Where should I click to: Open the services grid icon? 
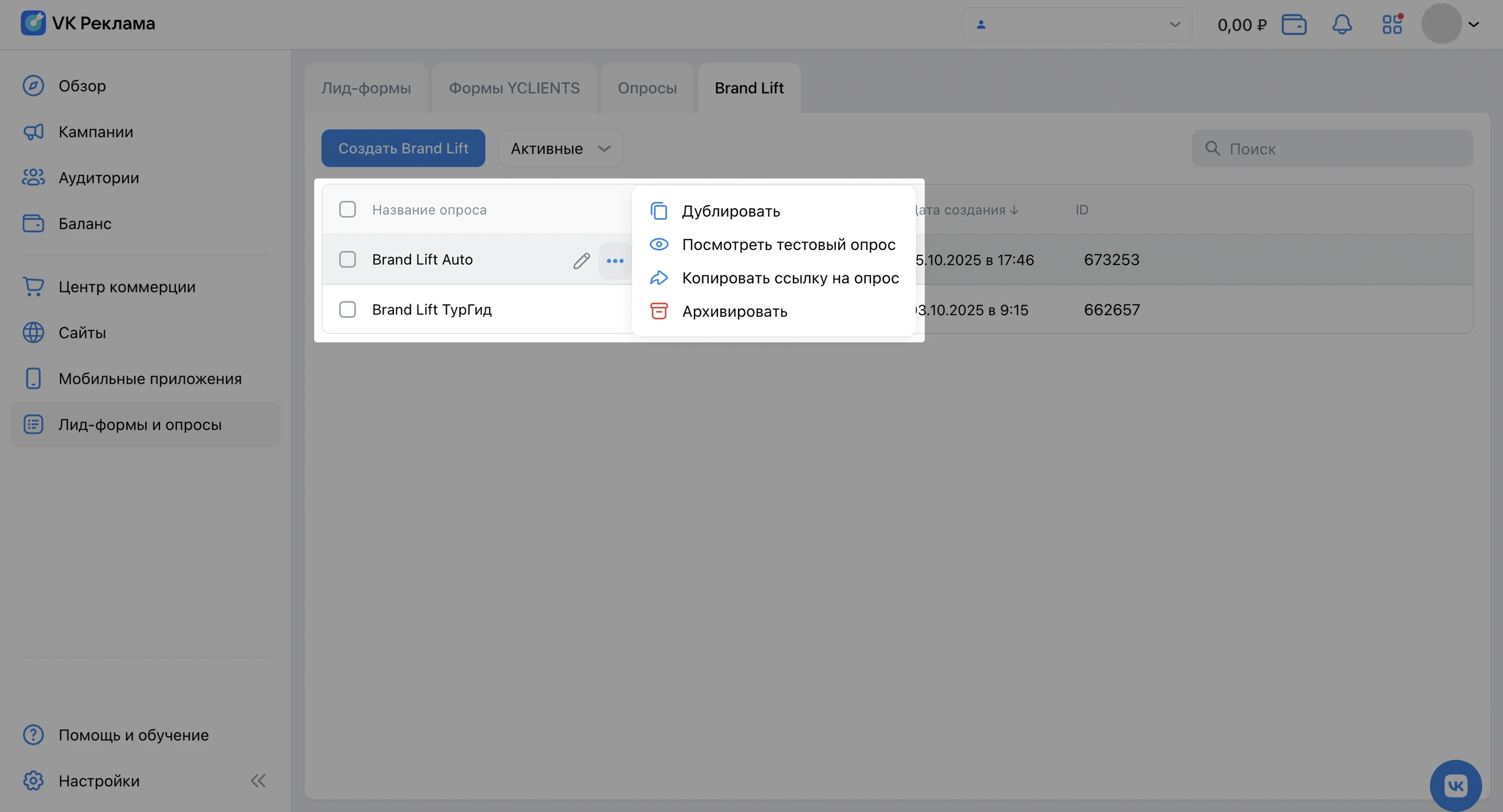(x=1392, y=24)
